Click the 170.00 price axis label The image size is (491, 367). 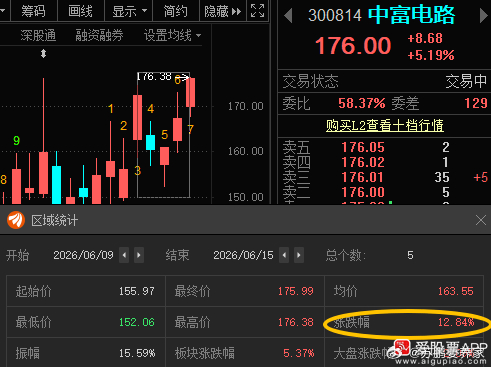pyautogui.click(x=246, y=107)
